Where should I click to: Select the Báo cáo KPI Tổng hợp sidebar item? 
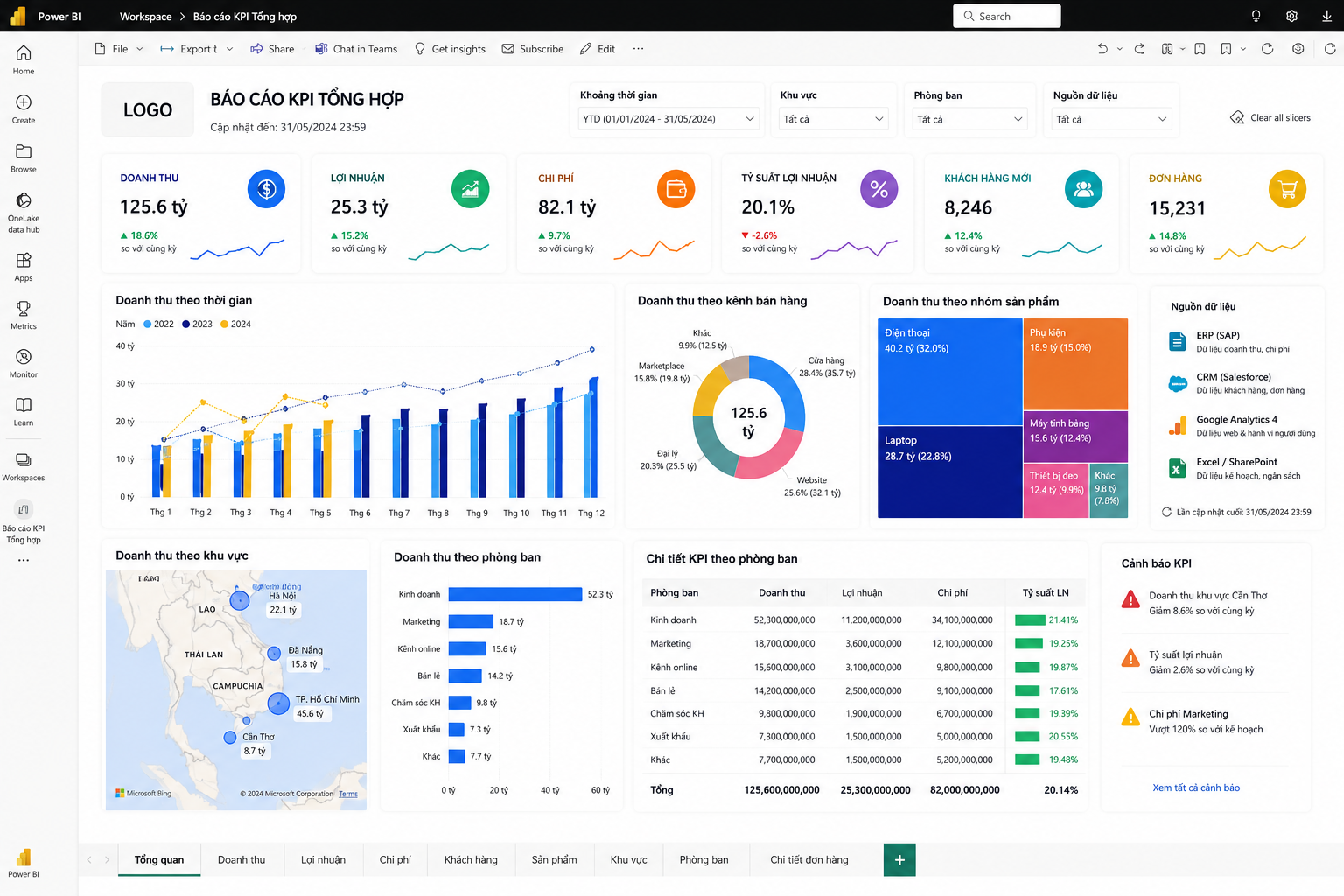pyautogui.click(x=24, y=522)
